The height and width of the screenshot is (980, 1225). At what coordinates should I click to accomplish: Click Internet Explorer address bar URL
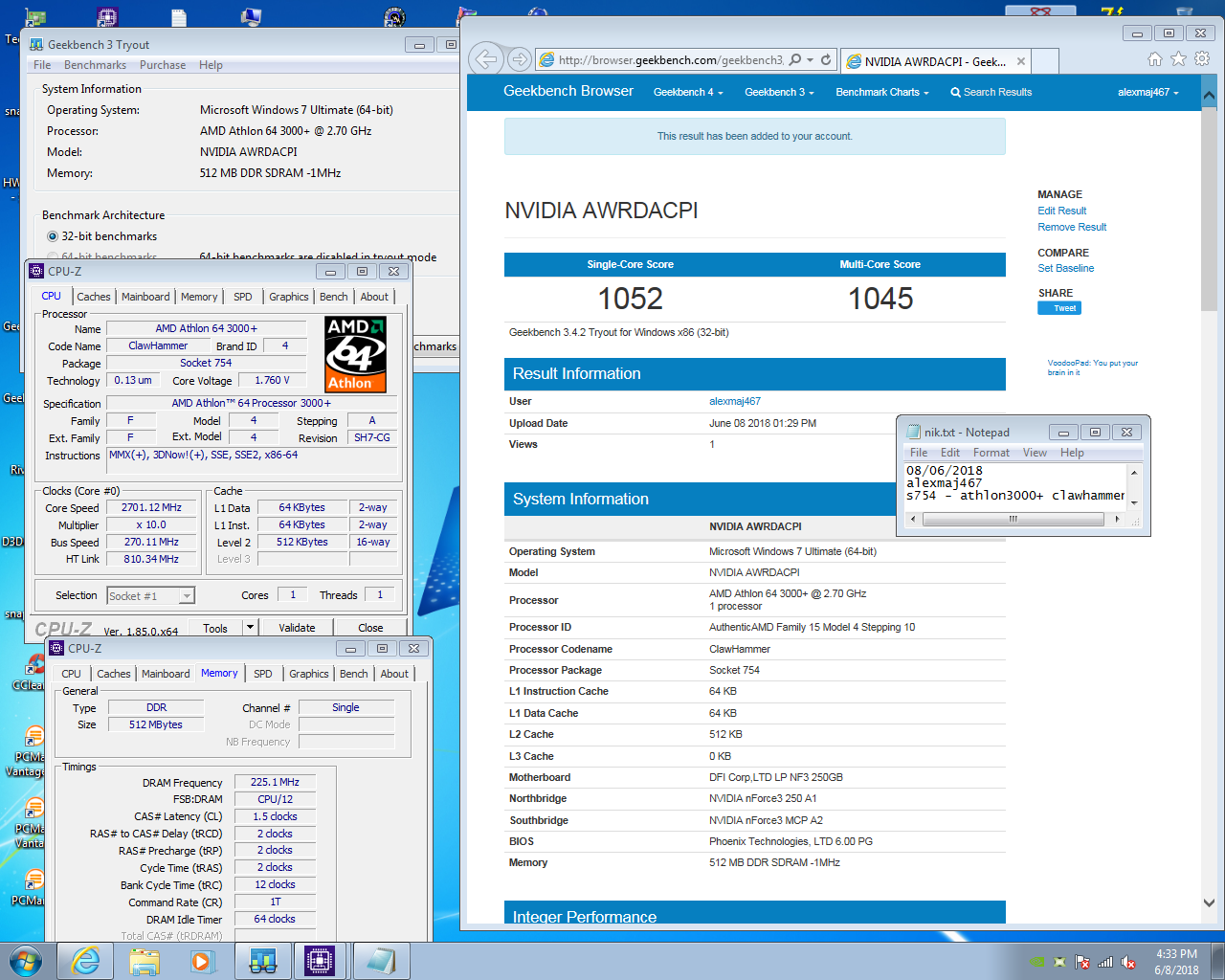670,59
